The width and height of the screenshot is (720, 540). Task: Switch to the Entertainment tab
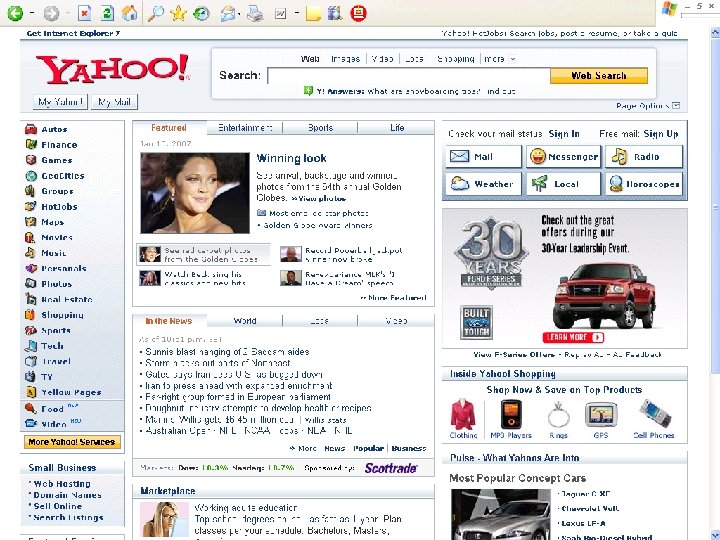(245, 128)
